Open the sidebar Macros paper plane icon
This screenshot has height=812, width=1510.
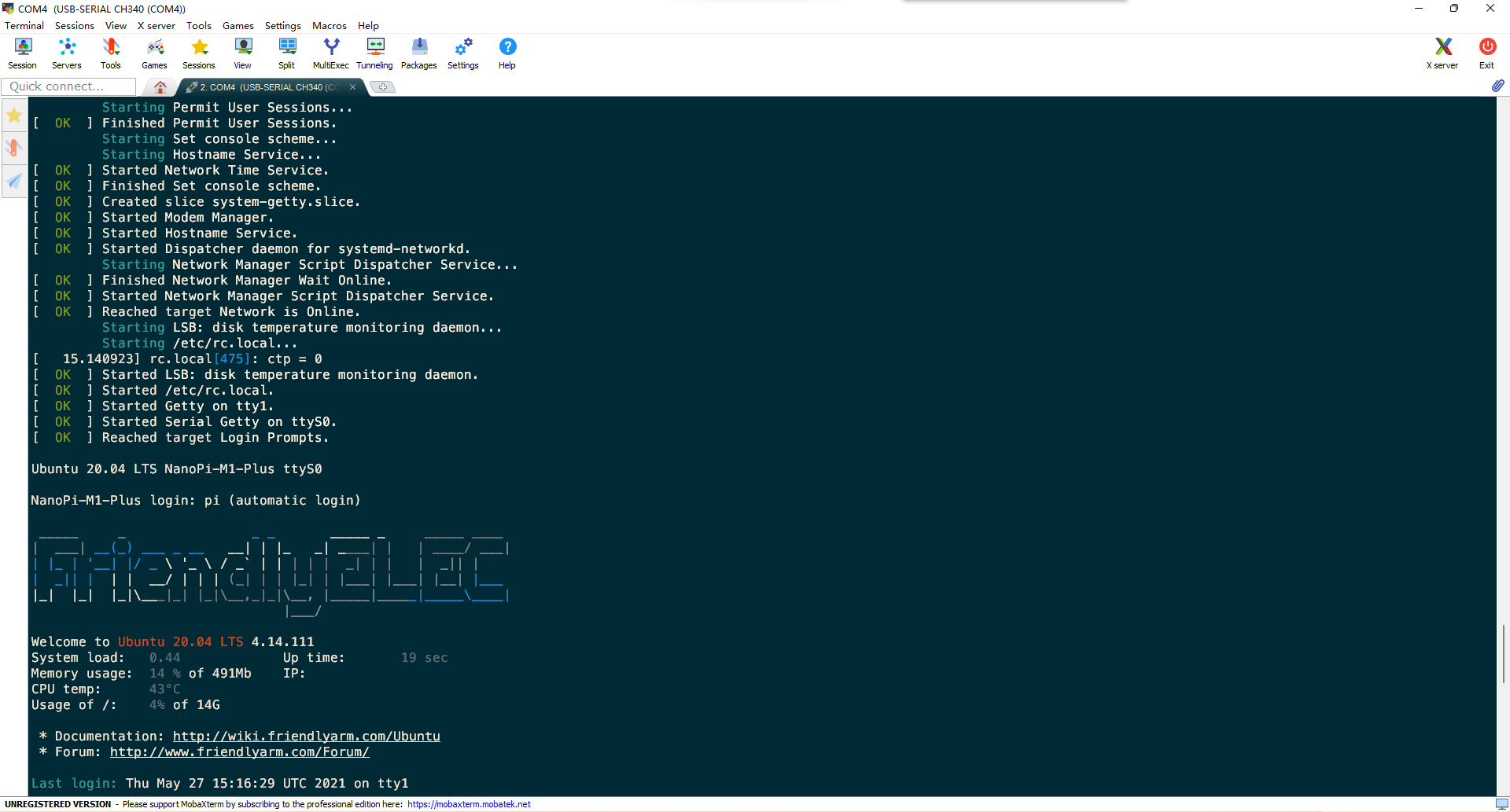14,181
